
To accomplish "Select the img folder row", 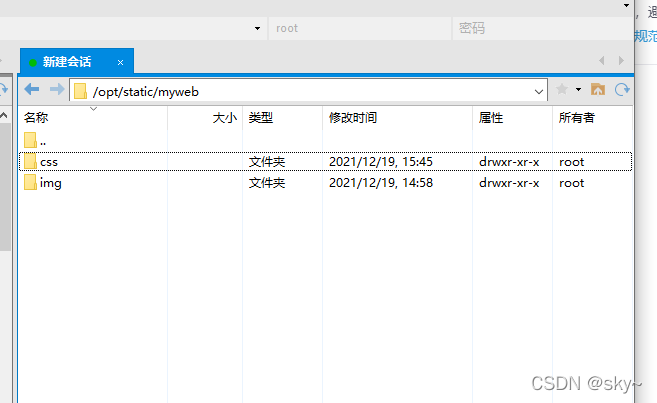I will (326, 183).
